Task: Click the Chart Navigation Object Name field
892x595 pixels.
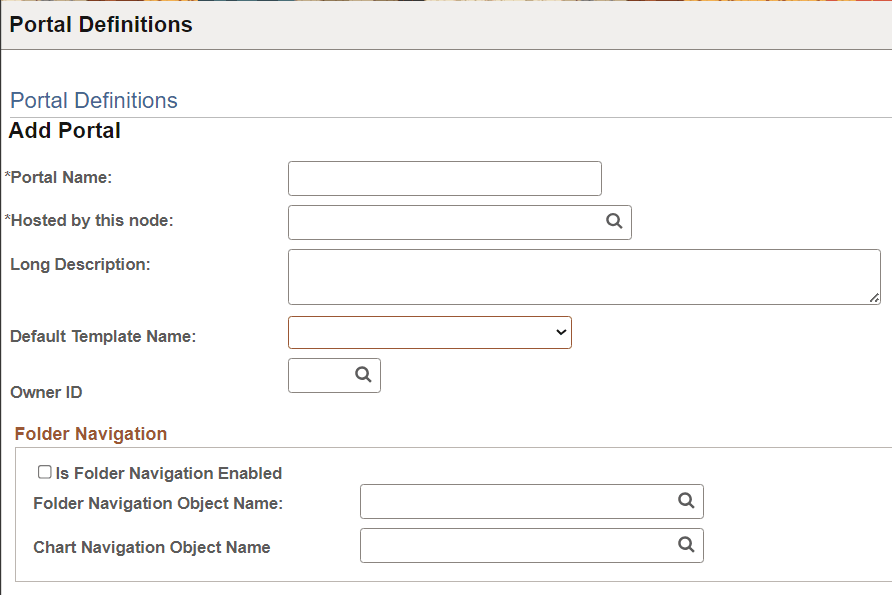Action: (510, 545)
